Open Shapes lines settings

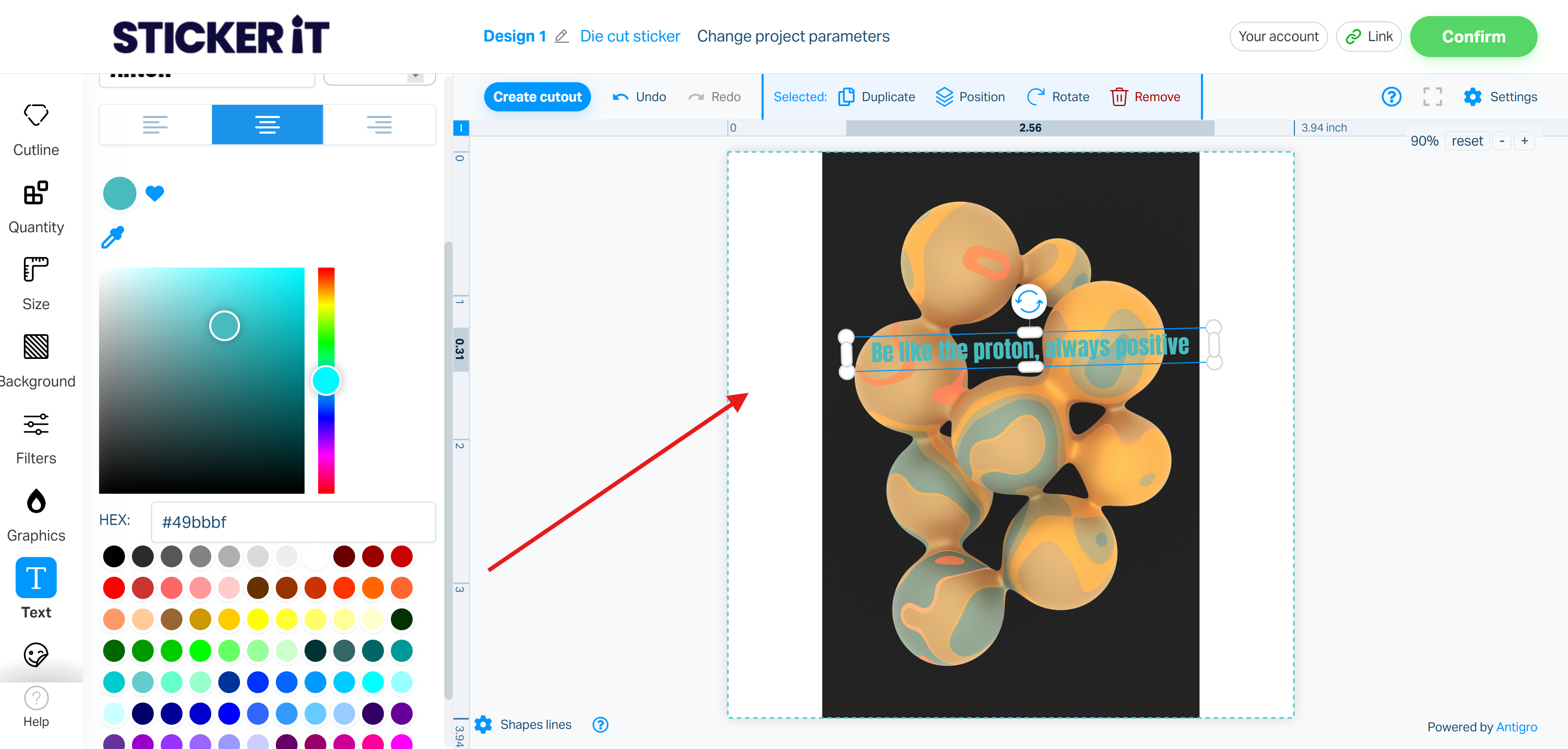(483, 724)
